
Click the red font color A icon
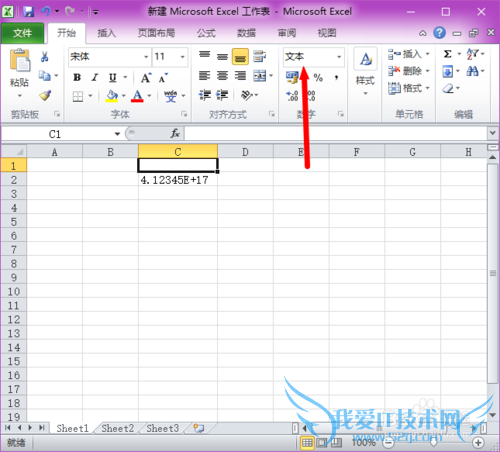point(137,96)
